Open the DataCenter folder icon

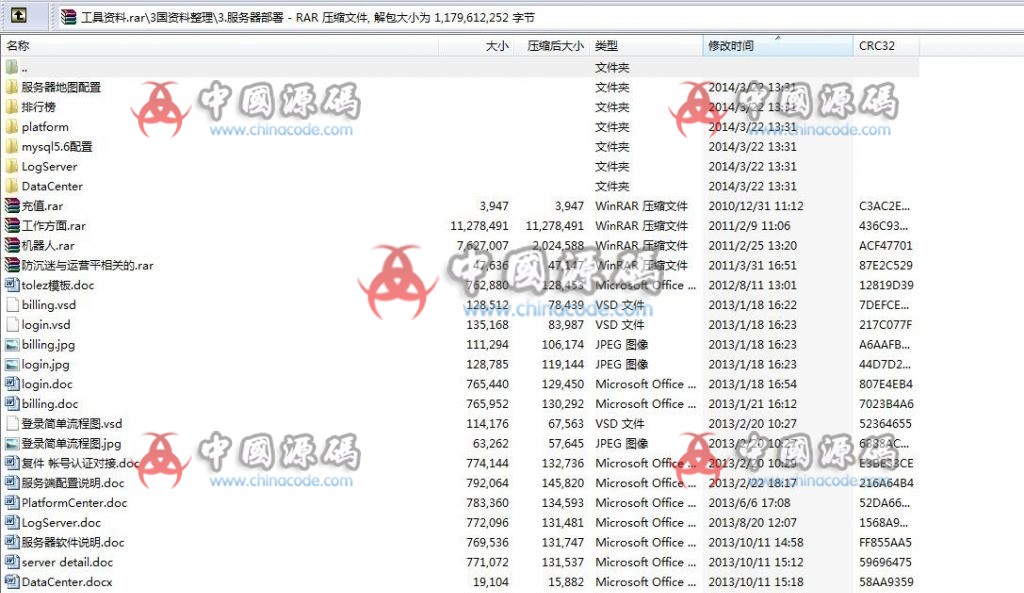[x=13, y=186]
